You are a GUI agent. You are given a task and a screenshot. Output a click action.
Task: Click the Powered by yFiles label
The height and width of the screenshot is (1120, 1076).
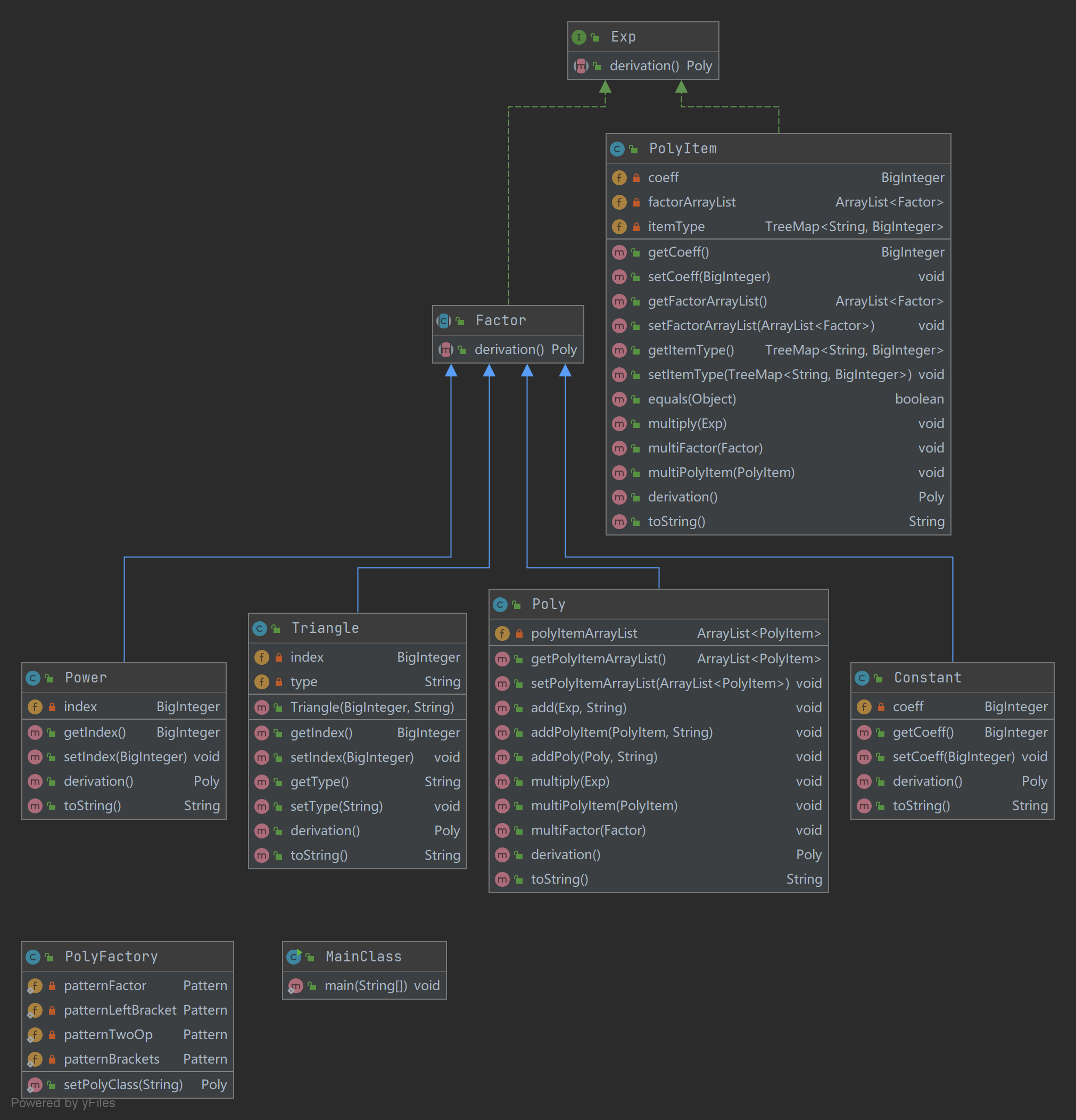pyautogui.click(x=63, y=1103)
